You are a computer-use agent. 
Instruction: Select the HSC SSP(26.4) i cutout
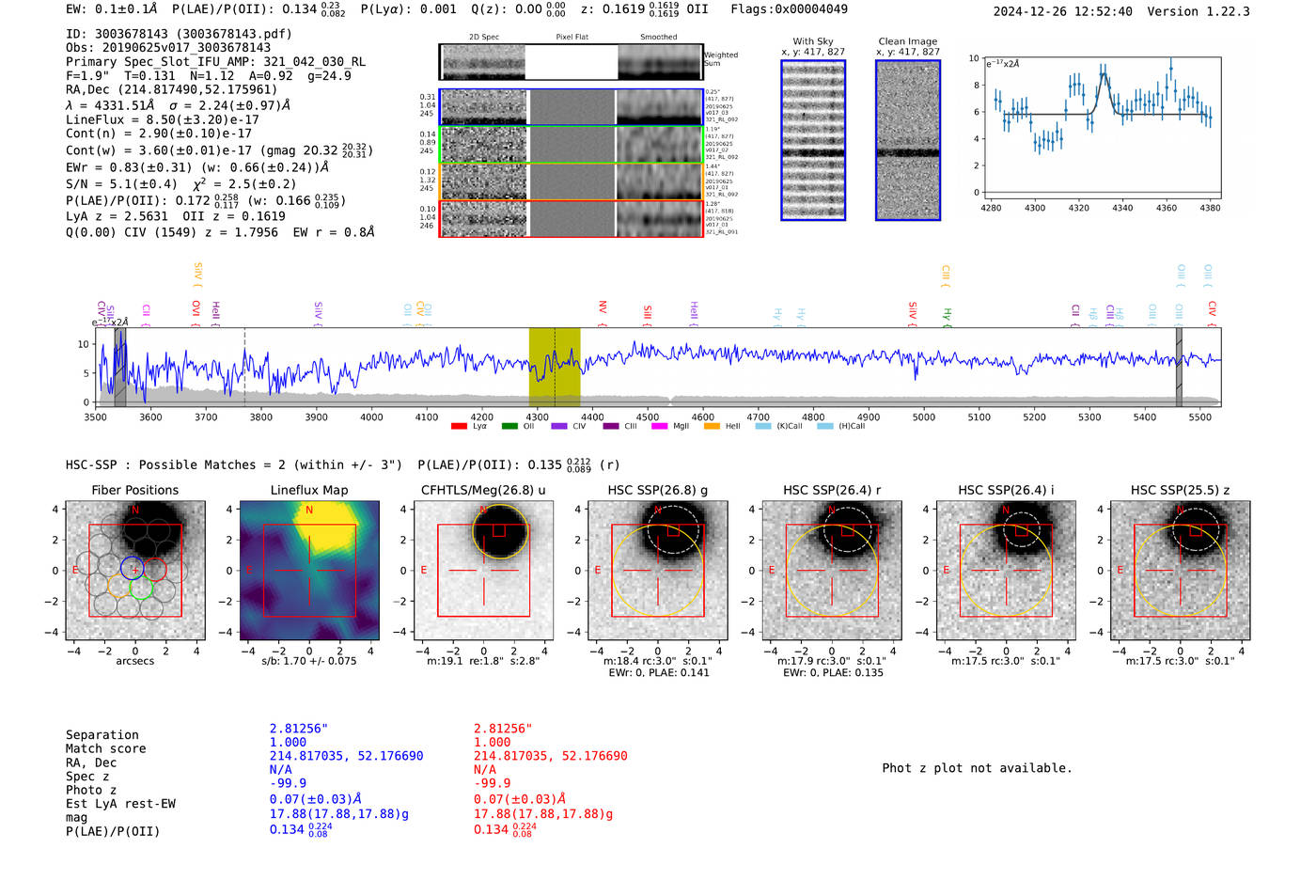coord(1006,571)
